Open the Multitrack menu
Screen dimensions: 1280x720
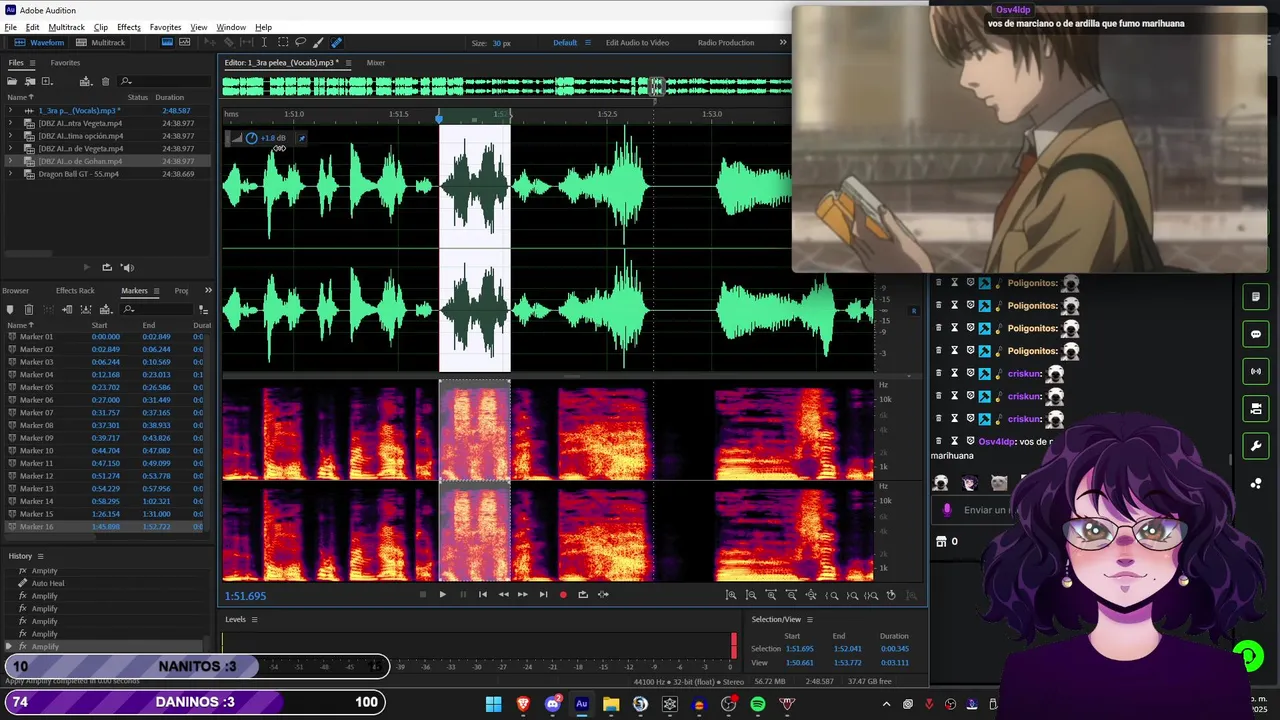tap(67, 27)
